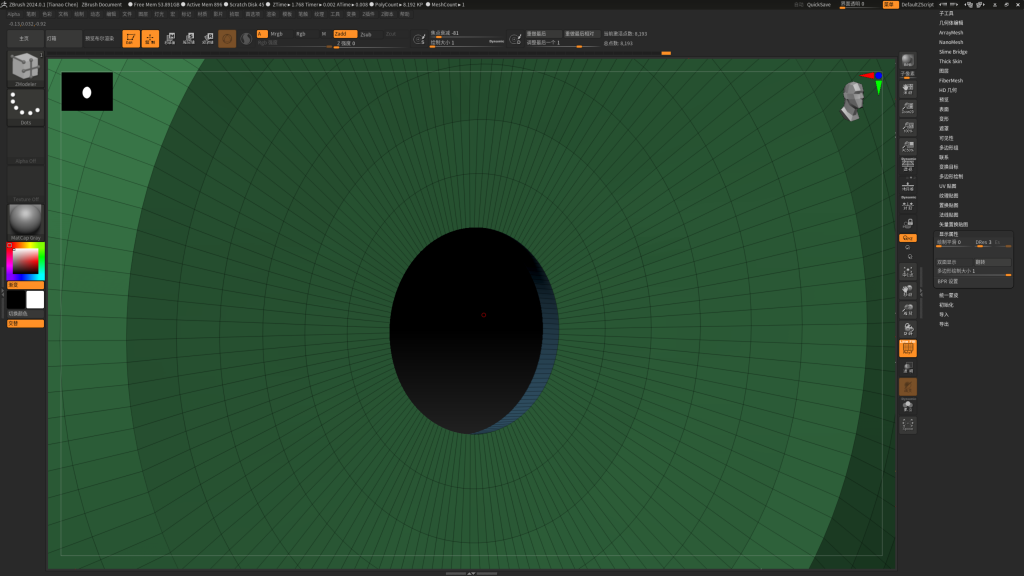Image resolution: width=1024 pixels, height=576 pixels.
Task: Click the Actual size 100% icon
Action: [908, 127]
